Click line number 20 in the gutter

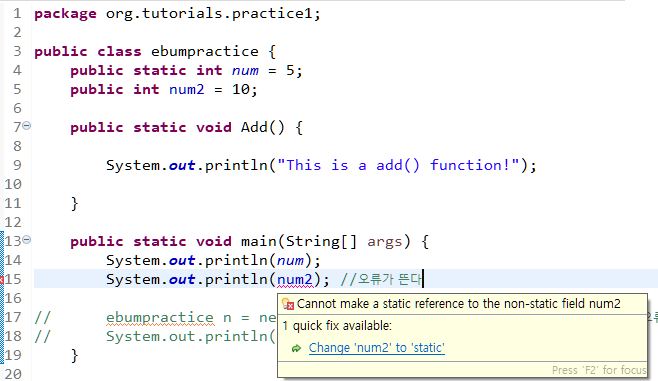click(x=13, y=374)
